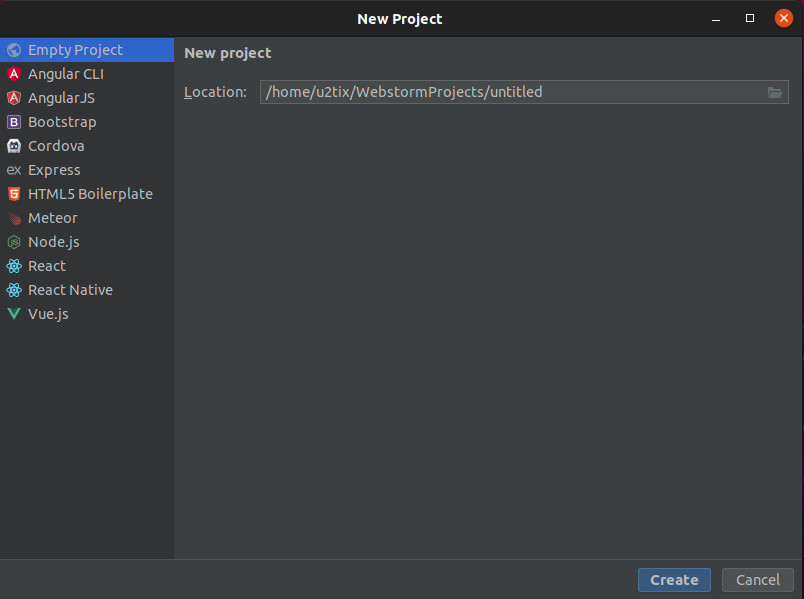Click the Bootstrap icon in the sidebar
The image size is (804, 599).
tap(13, 122)
